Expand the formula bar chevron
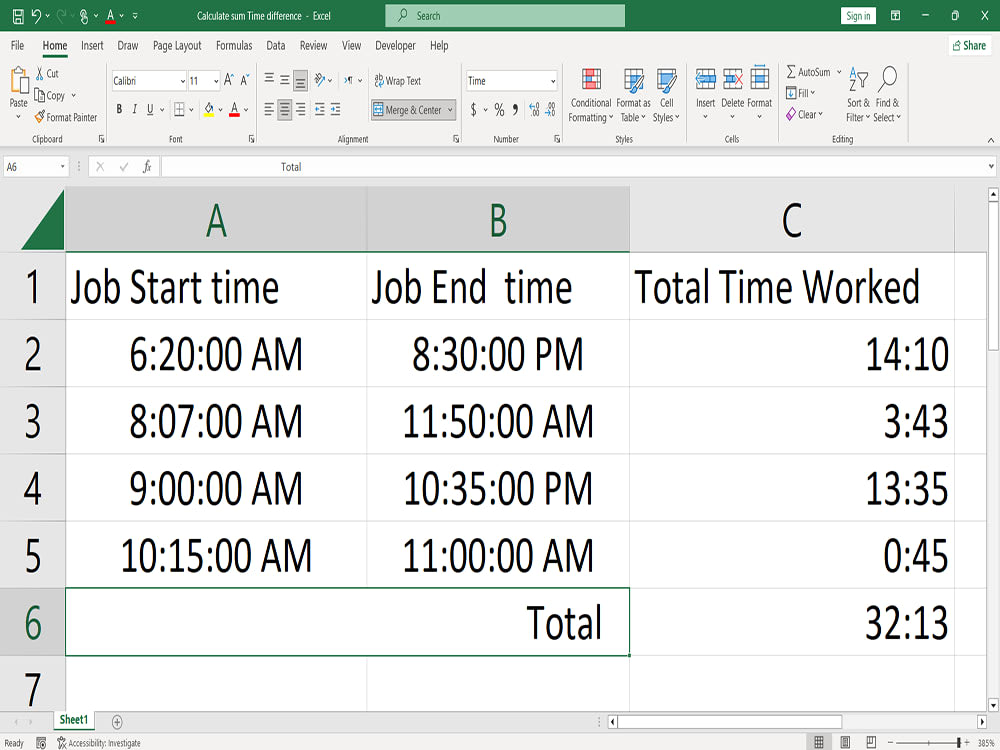This screenshot has height=750, width=1000. point(990,166)
